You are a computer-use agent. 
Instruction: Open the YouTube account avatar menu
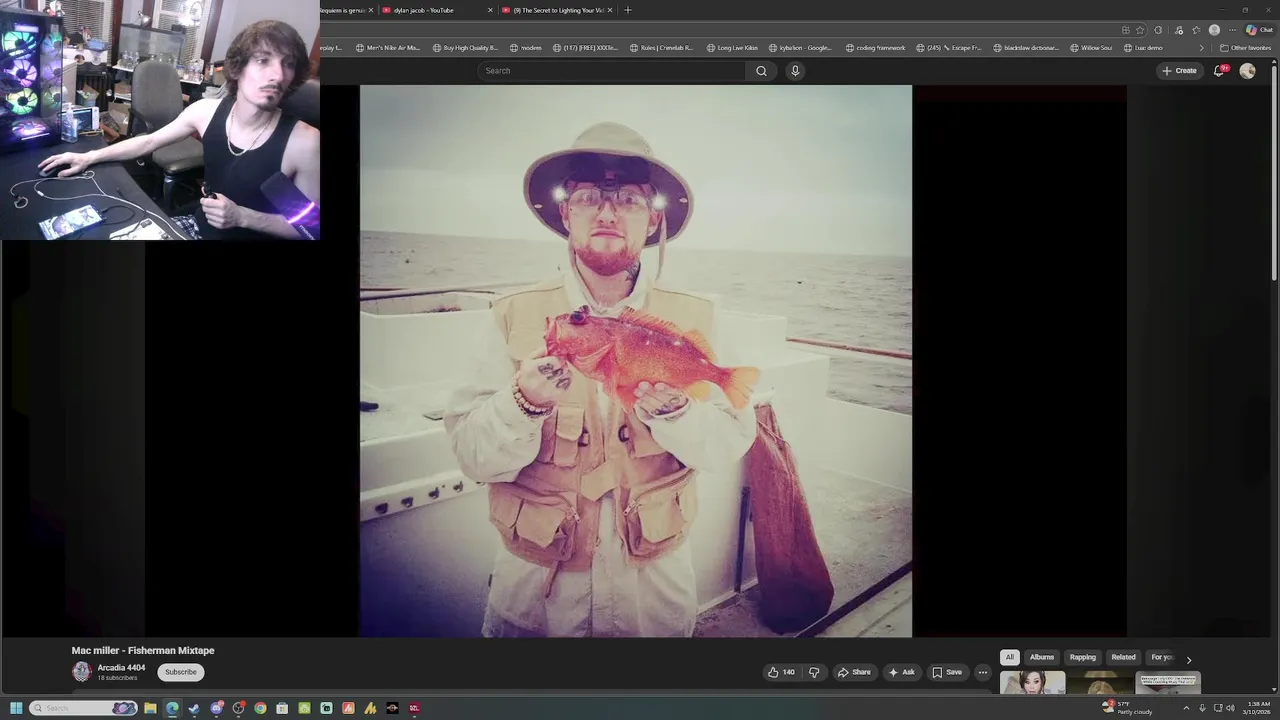(x=1247, y=71)
